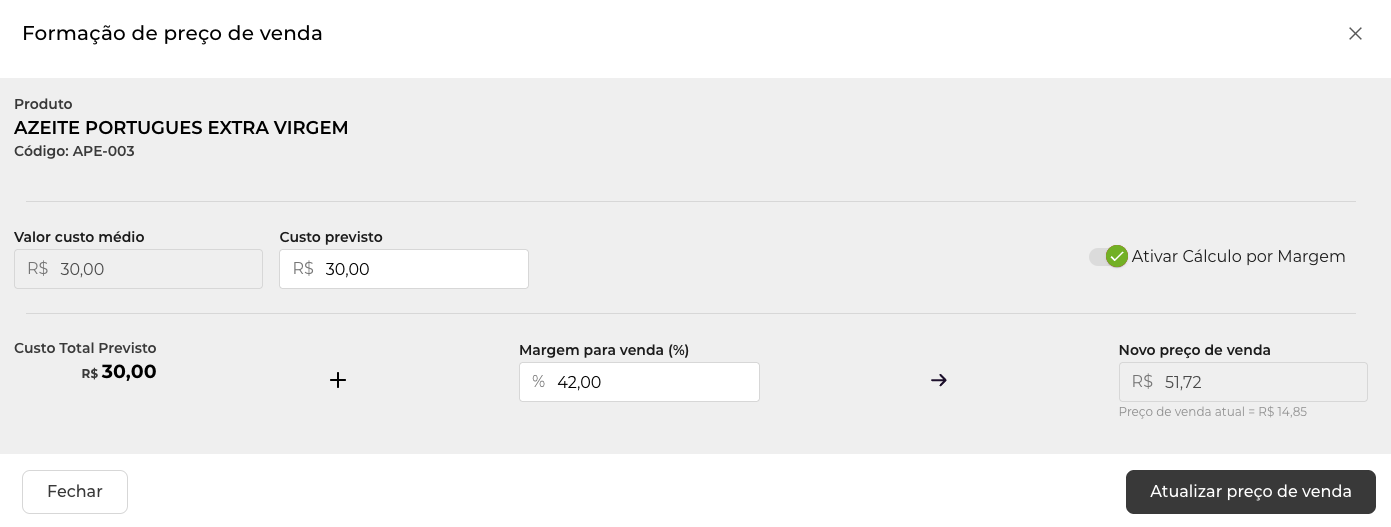Close the price formation dialog with X
1391x527 pixels.
1355,34
